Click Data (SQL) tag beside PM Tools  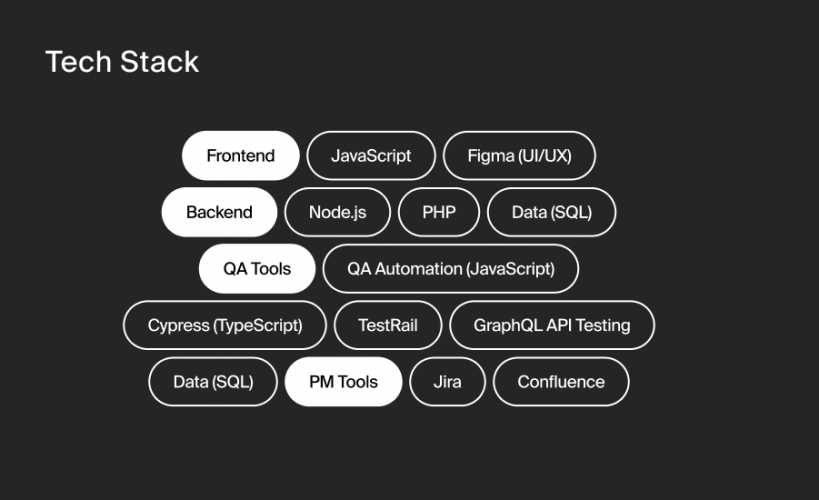[x=213, y=382]
